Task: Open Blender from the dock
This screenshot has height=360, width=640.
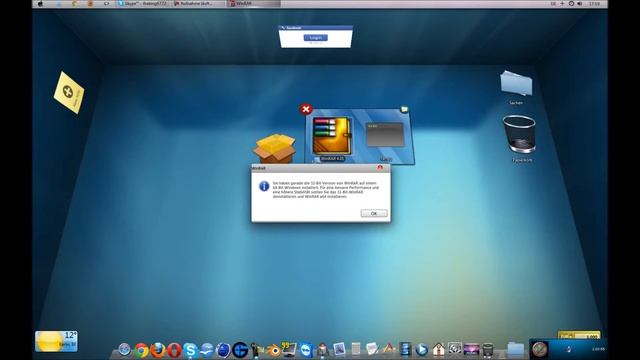Action: [x=273, y=350]
